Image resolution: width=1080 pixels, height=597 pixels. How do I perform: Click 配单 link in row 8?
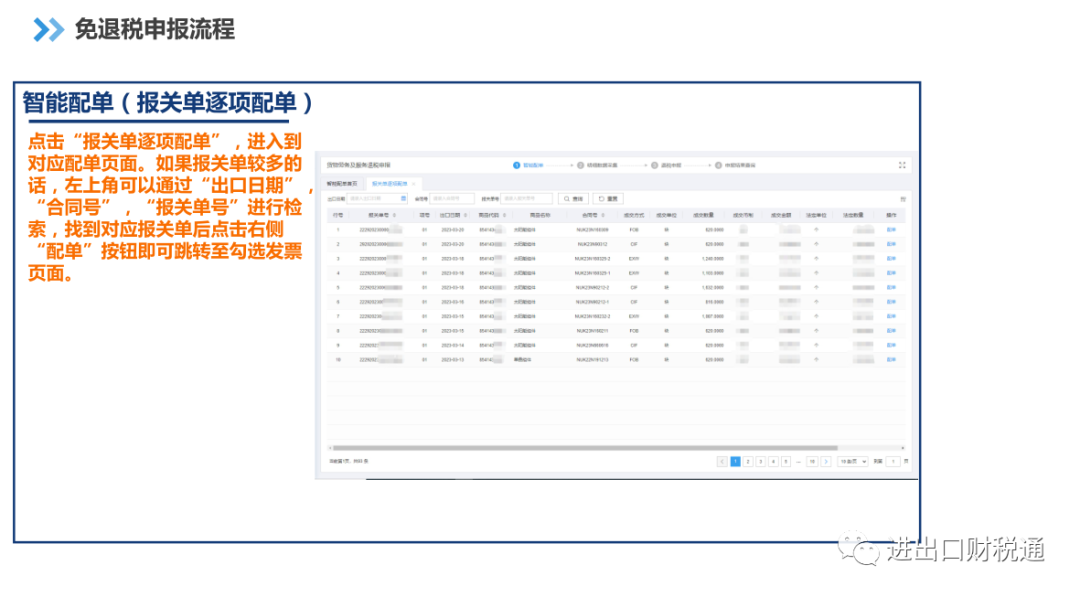point(891,331)
